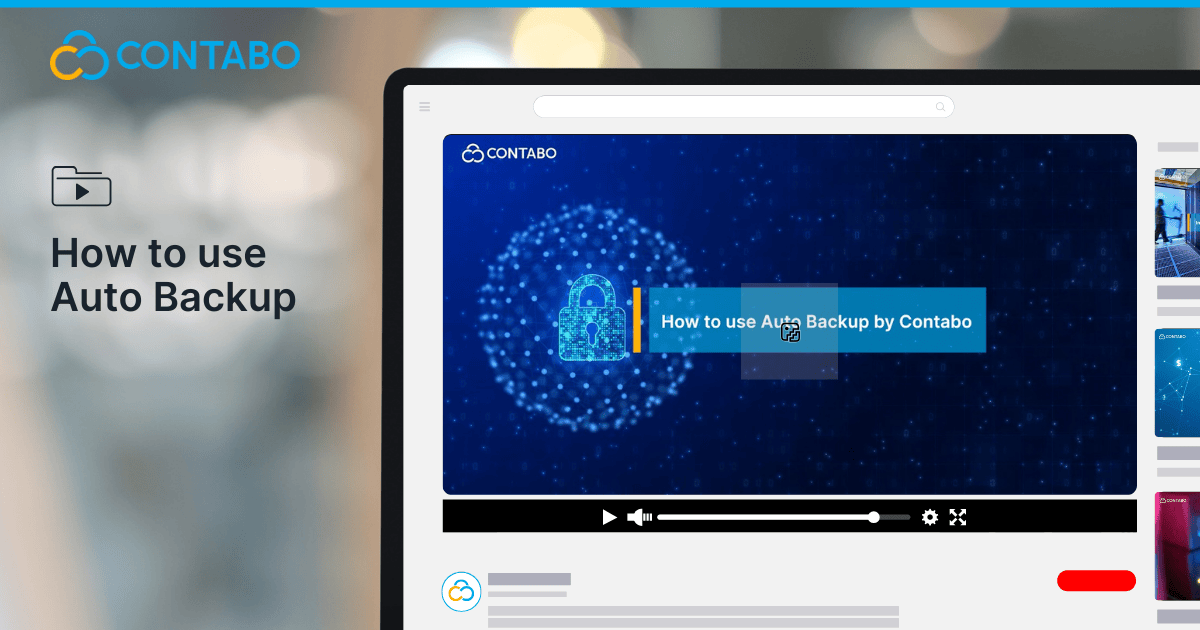Screen dimensions: 1200x630
Task: Open the blue network thumbnail in the sidebar
Action: pos(1177,383)
